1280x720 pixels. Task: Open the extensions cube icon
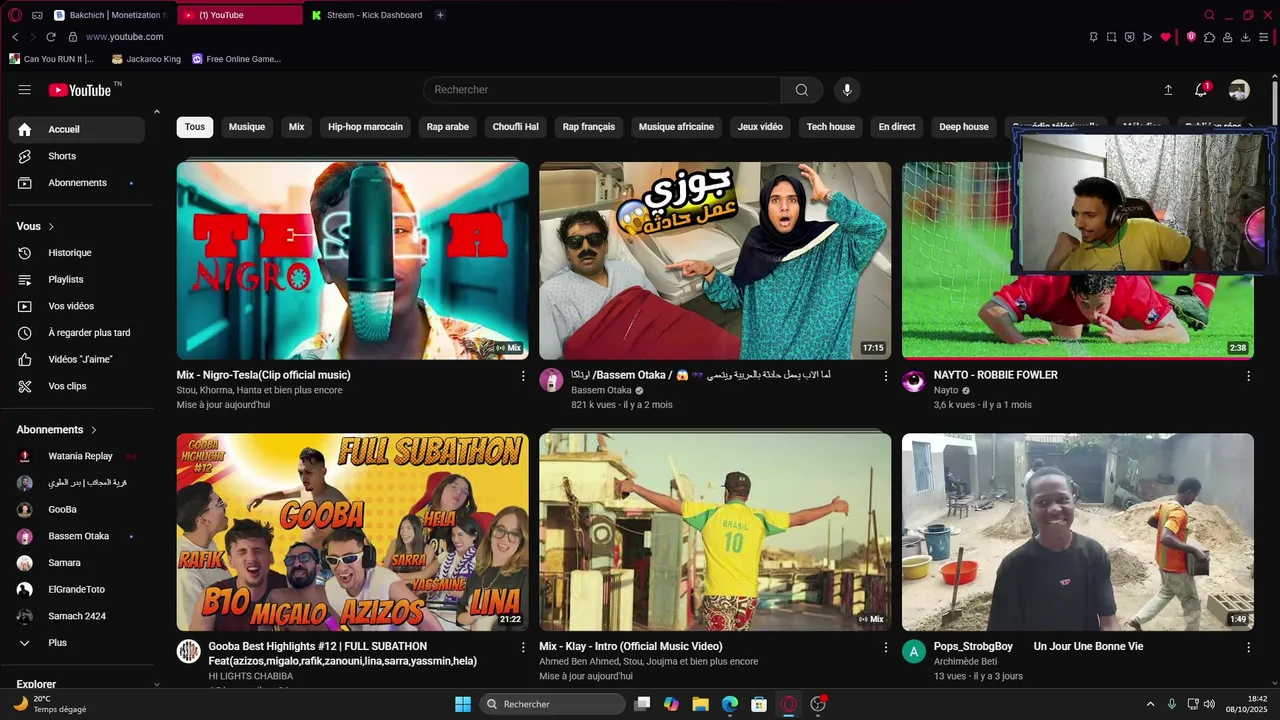[x=1209, y=37]
